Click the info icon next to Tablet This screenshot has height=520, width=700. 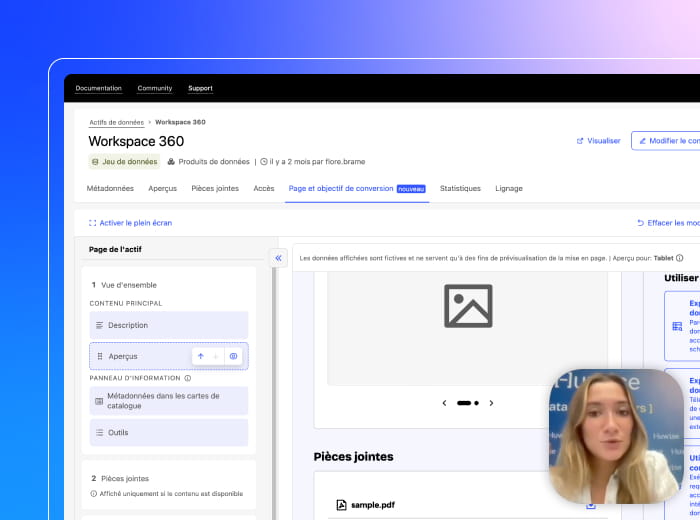680,258
